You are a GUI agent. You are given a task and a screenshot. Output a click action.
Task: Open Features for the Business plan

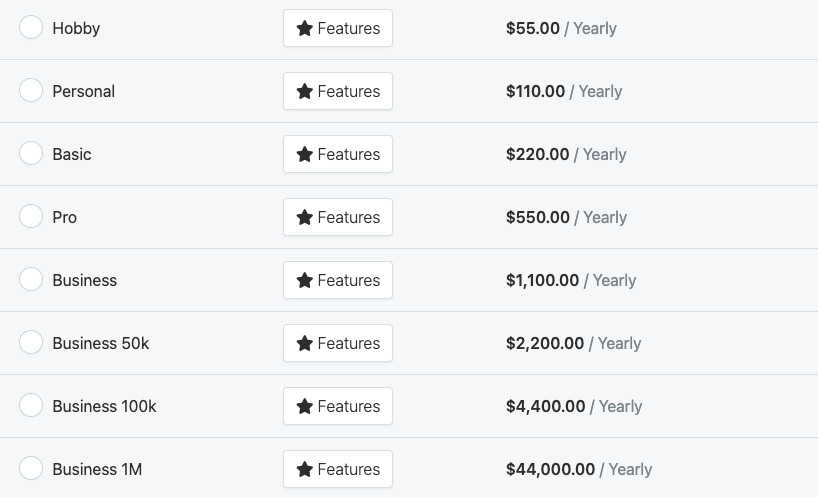[x=338, y=280]
